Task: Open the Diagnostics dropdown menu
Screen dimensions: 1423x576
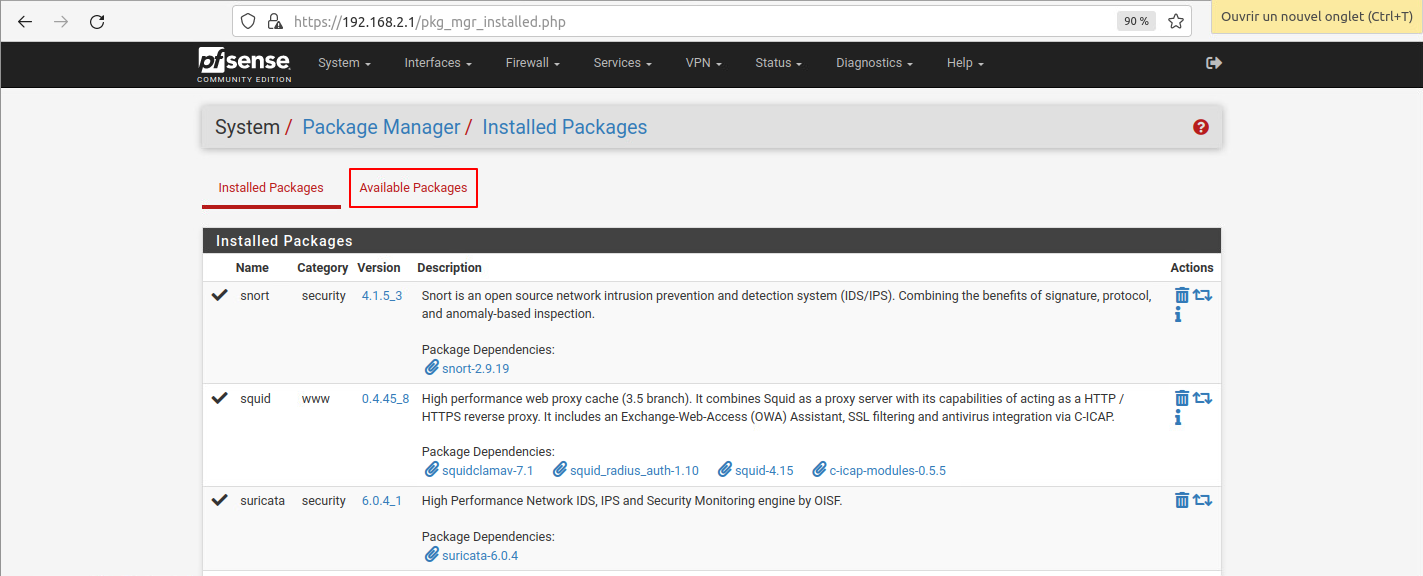Action: click(x=874, y=63)
